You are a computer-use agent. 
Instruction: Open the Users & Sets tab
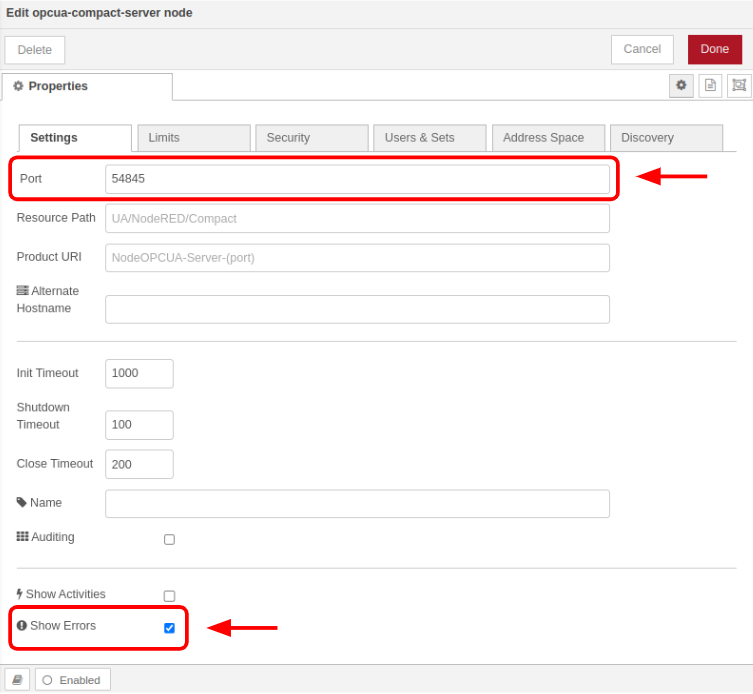[x=430, y=138]
